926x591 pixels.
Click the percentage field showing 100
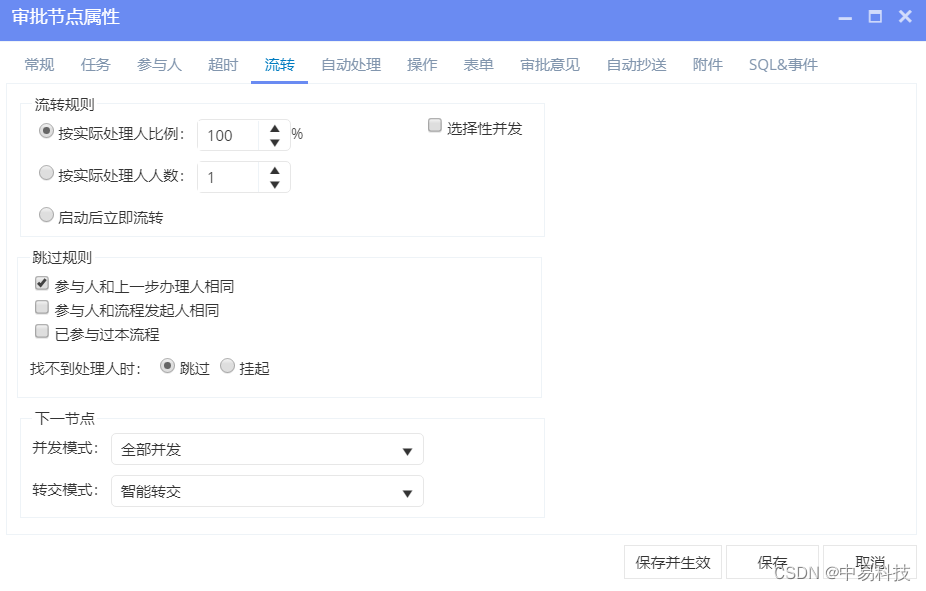(228, 135)
